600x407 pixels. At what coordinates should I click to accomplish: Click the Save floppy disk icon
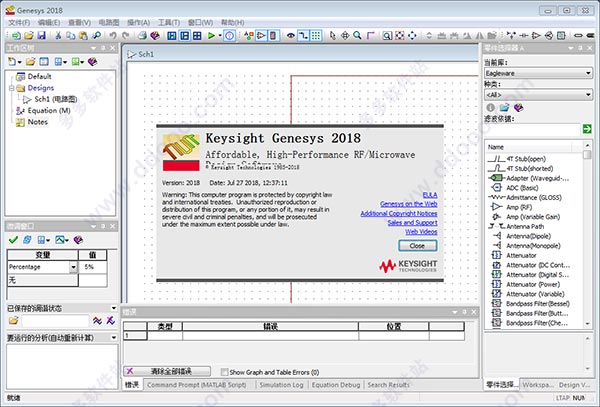click(41, 36)
